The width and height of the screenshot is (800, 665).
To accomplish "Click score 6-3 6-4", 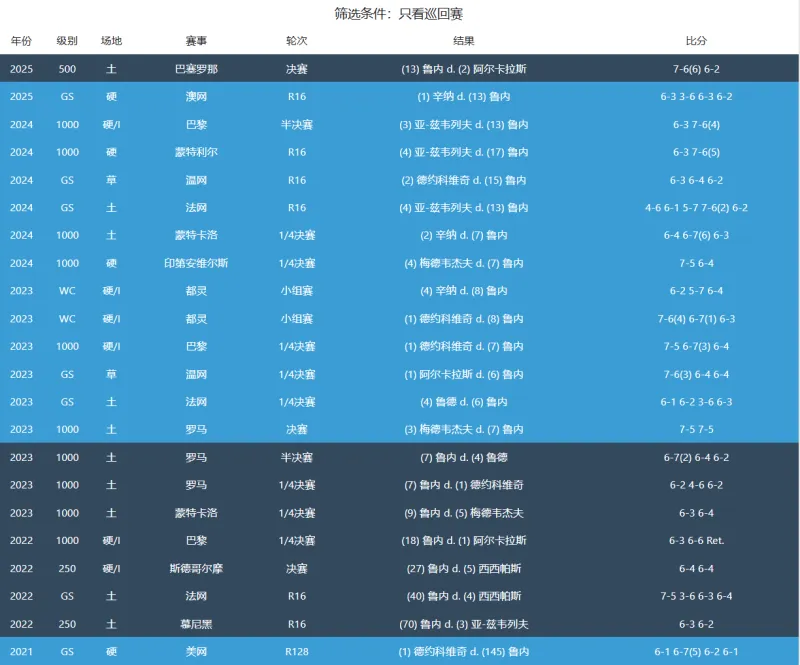I will (x=696, y=513).
